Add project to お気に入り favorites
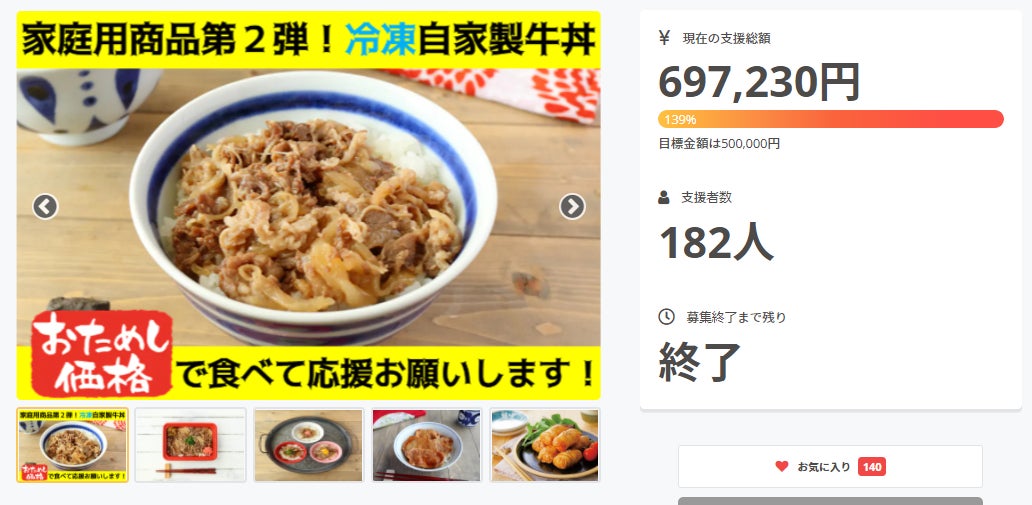Image resolution: width=1032 pixels, height=505 pixels. [x=830, y=467]
